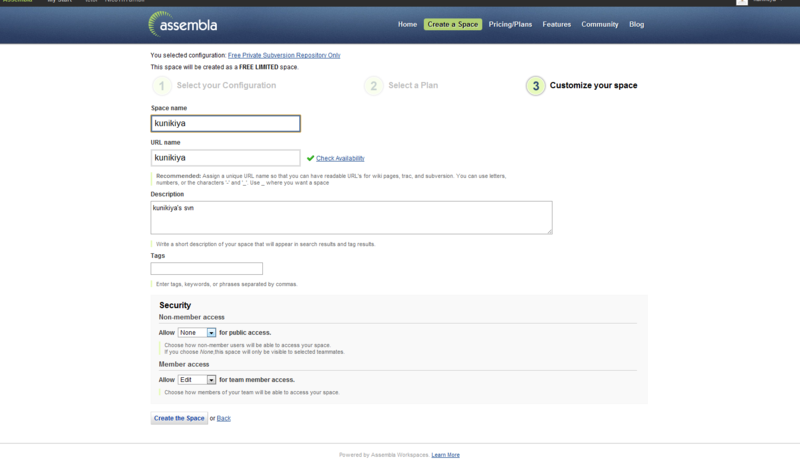Open the non-member public access dropdown
This screenshot has height=465, width=800.
[x=197, y=332]
